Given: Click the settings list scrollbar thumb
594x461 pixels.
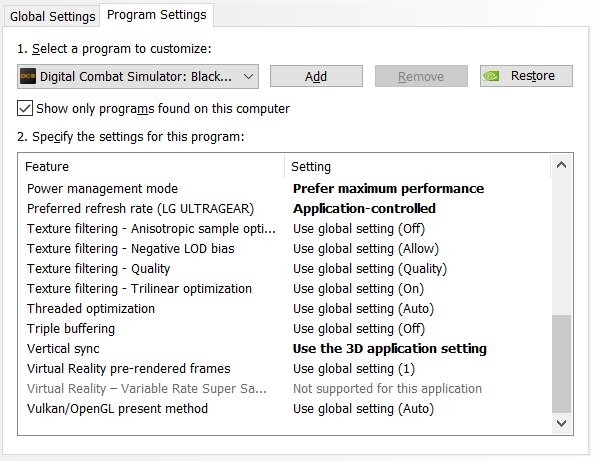Looking at the screenshot, I should click(561, 364).
